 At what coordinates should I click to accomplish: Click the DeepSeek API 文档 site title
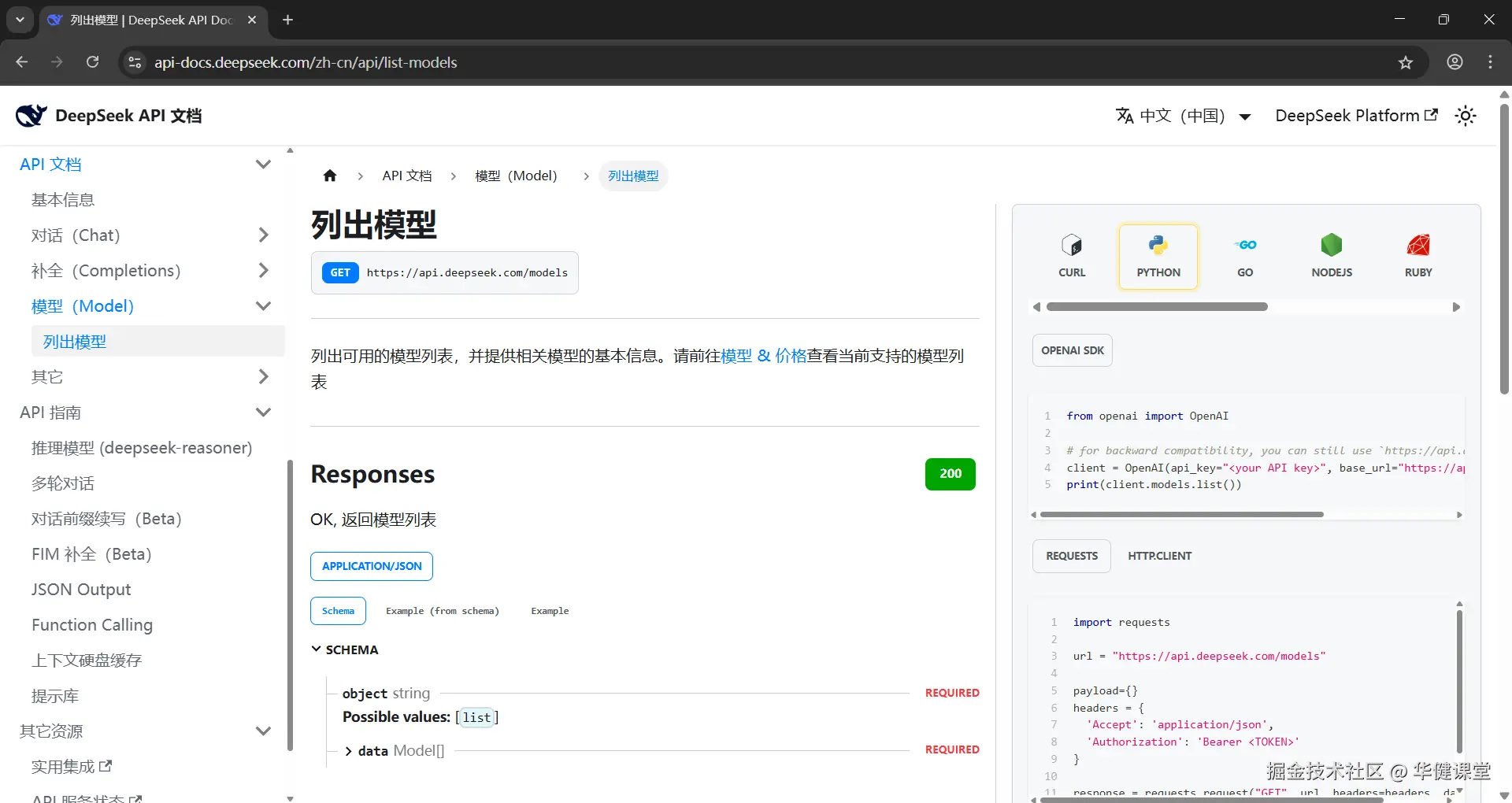128,116
